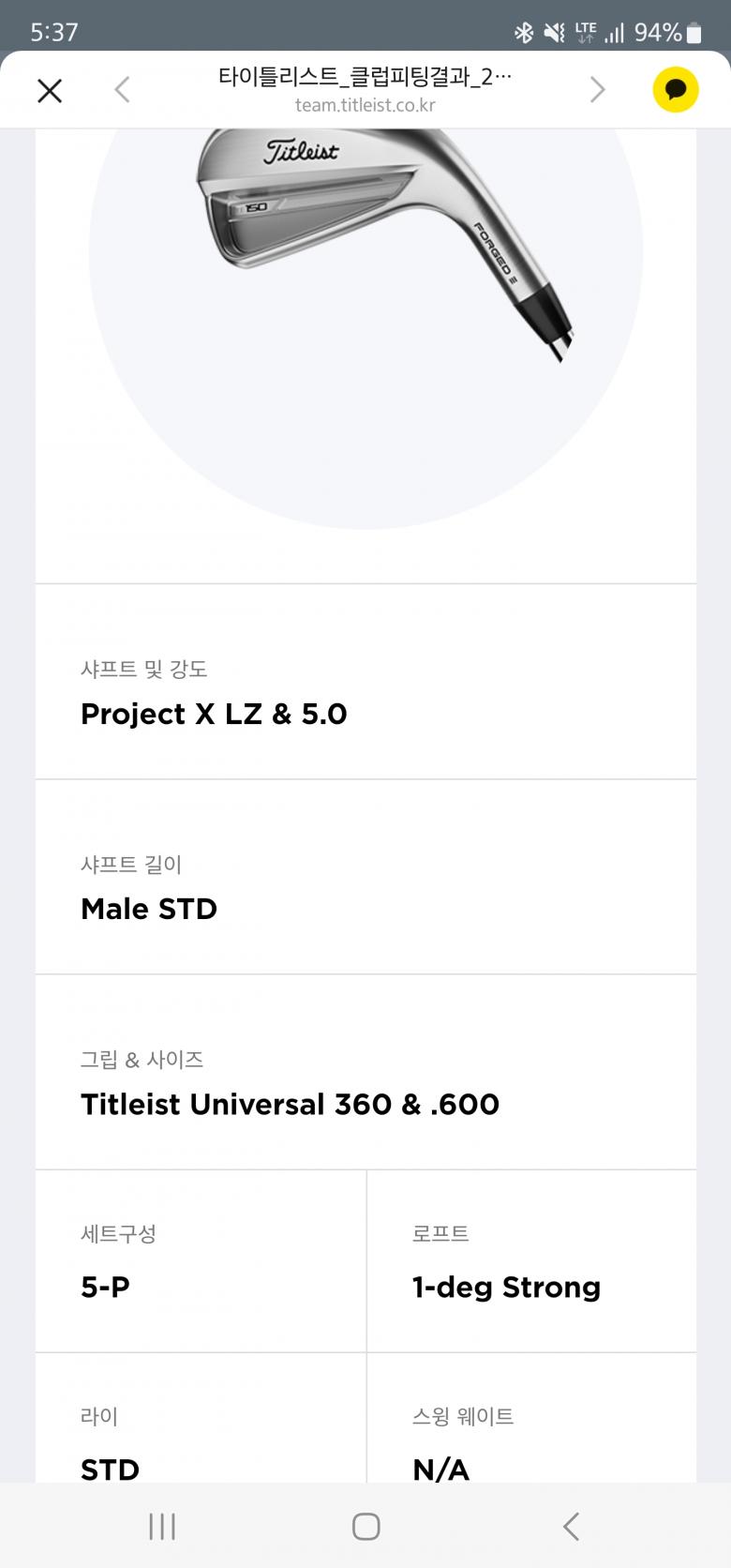Tap the team.titleist.co.kr URL text
The image size is (731, 1568).
pos(365,105)
